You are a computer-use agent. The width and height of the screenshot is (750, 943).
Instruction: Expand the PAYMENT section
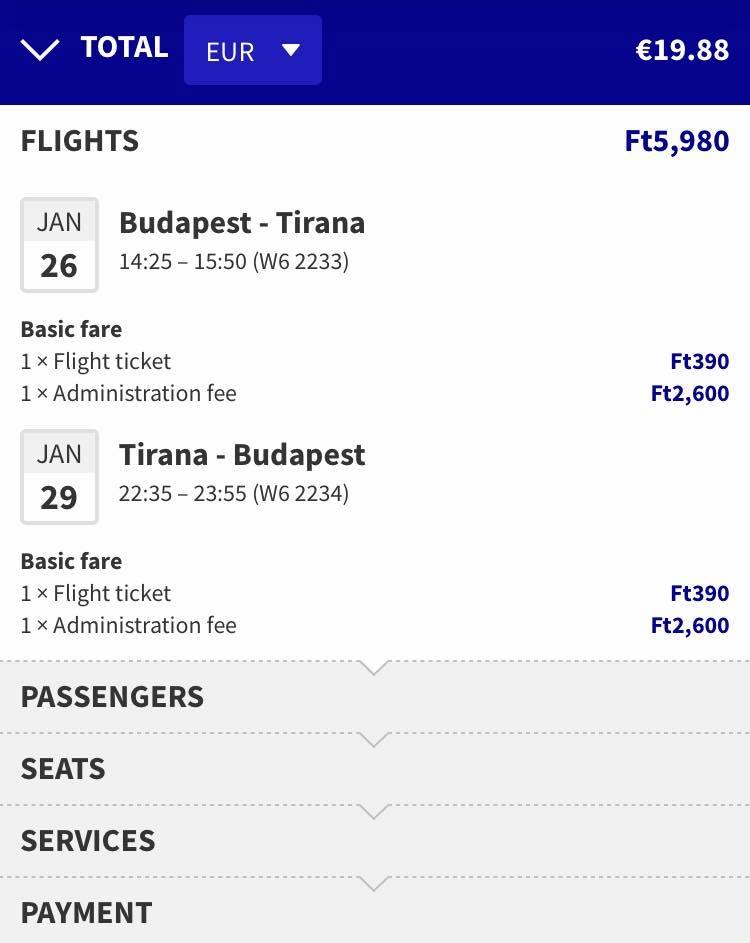(86, 913)
